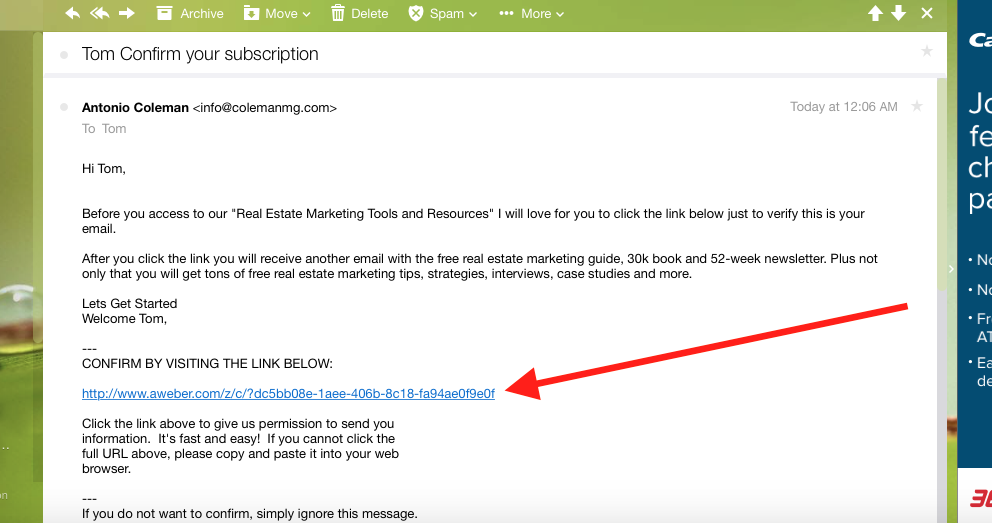
Task: Click the Reply All double-arrow icon
Action: tap(100, 13)
